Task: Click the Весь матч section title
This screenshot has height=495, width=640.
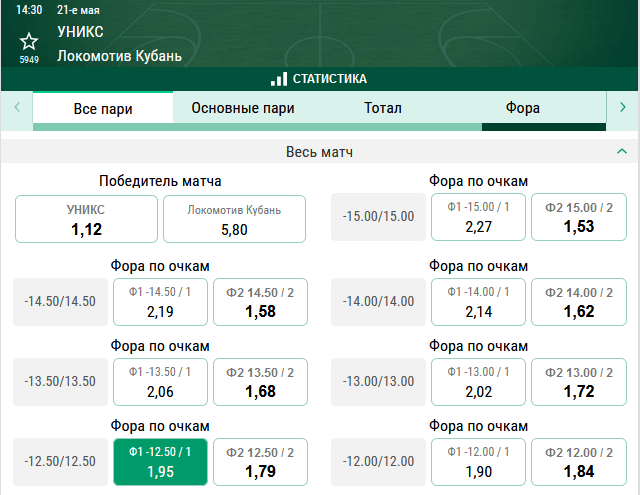Action: tap(320, 152)
